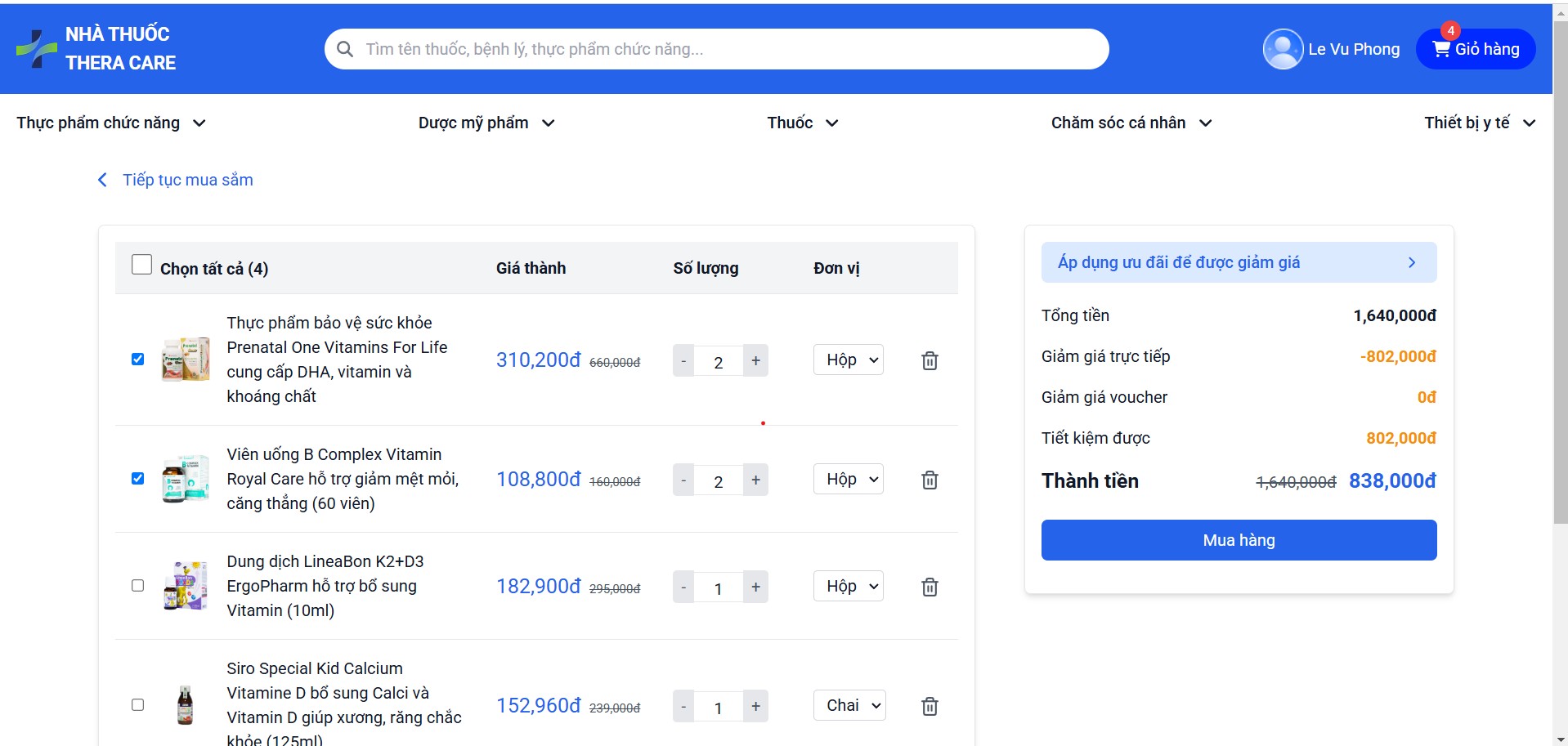Expand the Chăm sóc cá nhân menu

(x=1131, y=123)
